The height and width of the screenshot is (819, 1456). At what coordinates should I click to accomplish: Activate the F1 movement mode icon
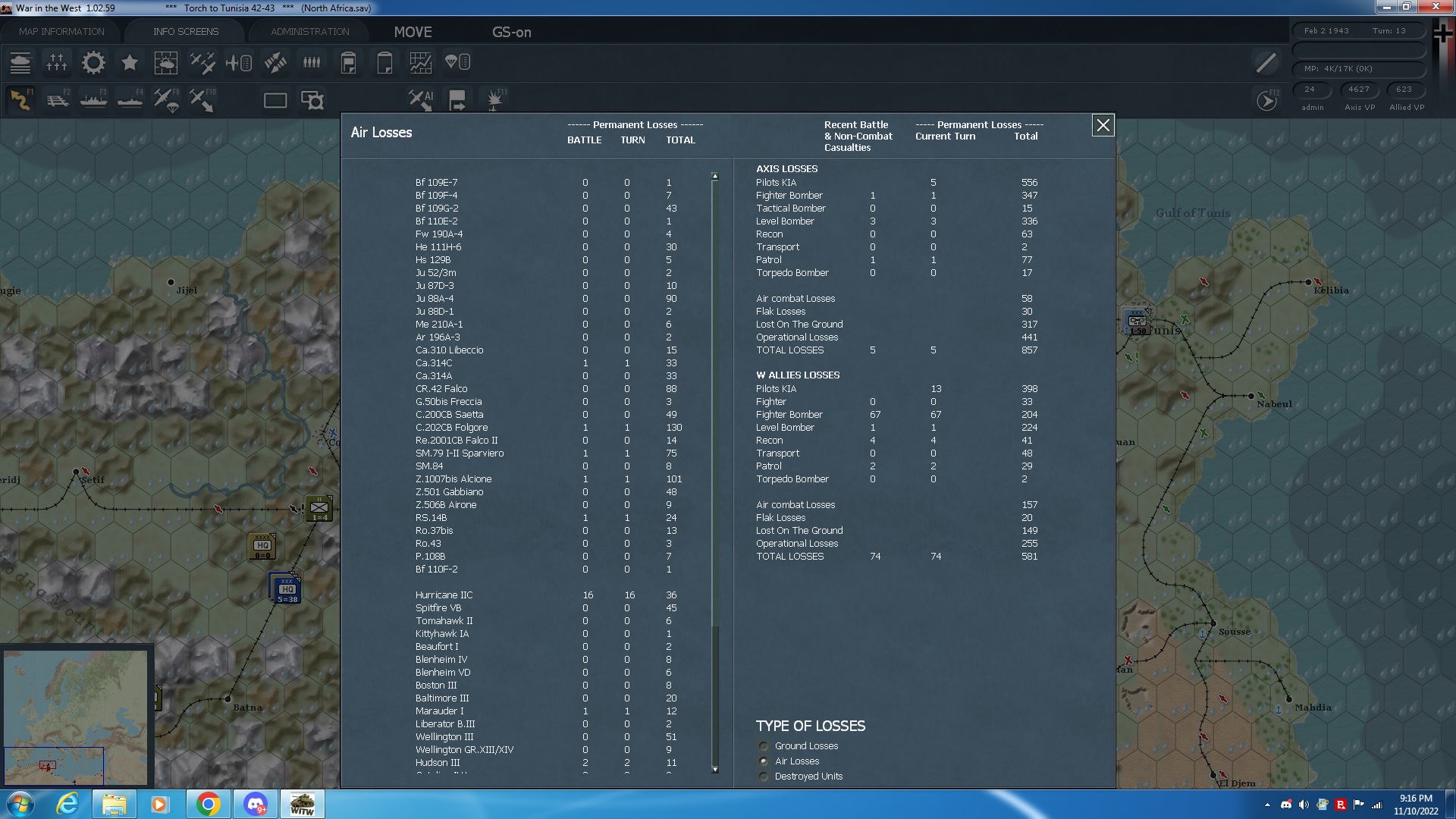(20, 99)
